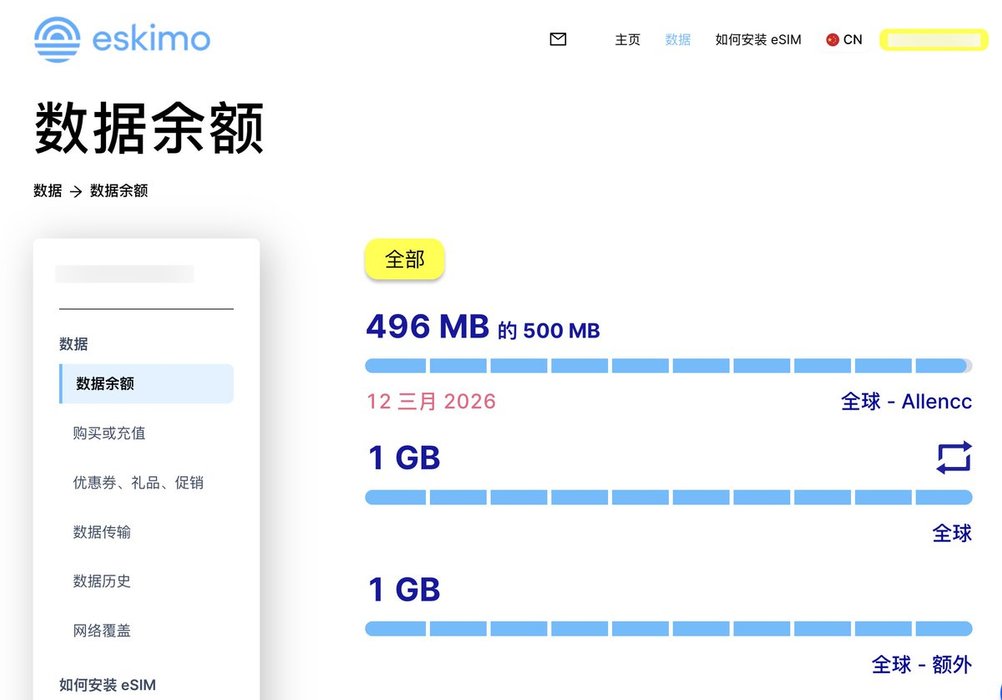This screenshot has width=1002, height=700.
Task: Click the expiry date 12 三月 2026
Action: click(x=431, y=401)
